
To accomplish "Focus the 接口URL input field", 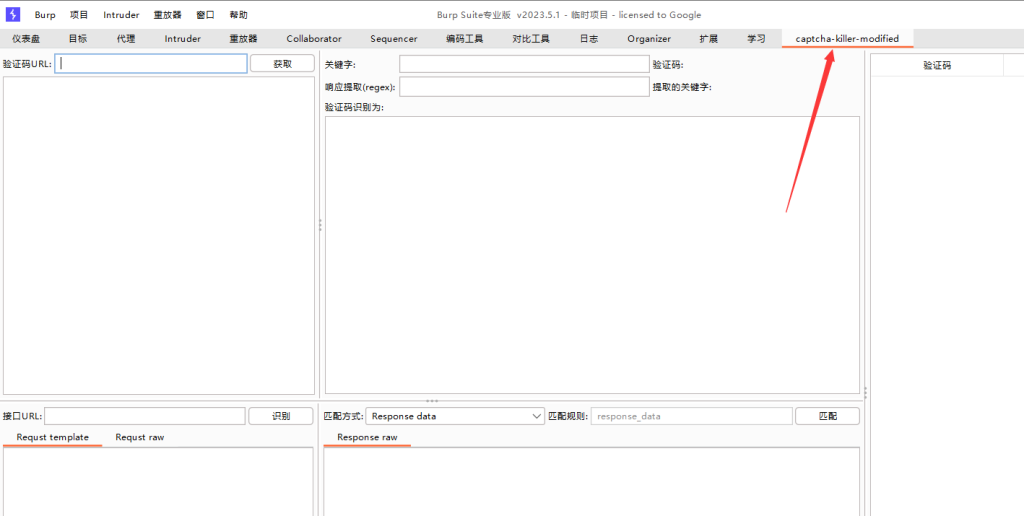I will click(x=145, y=416).
